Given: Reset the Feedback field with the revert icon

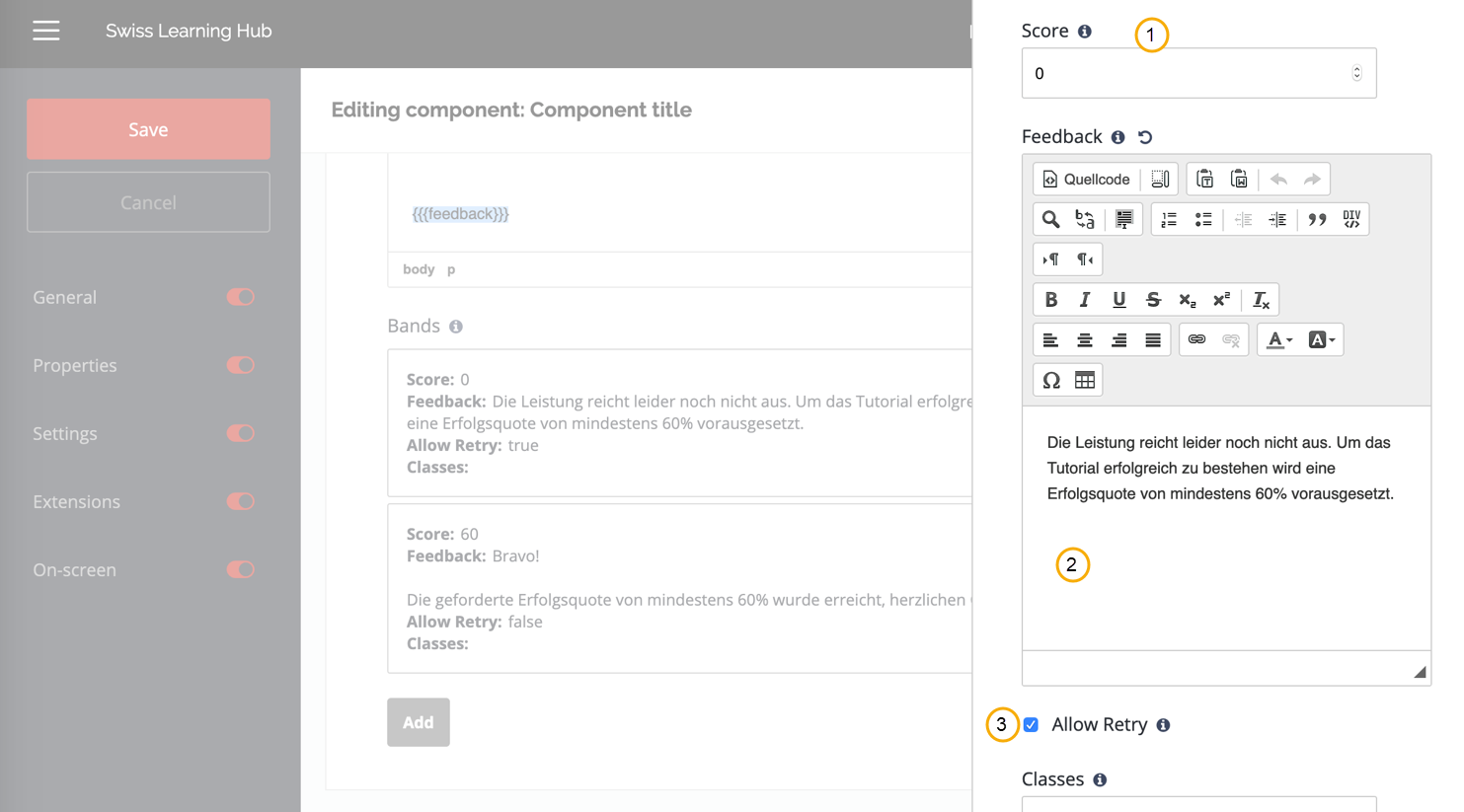Looking at the screenshot, I should tap(1145, 137).
